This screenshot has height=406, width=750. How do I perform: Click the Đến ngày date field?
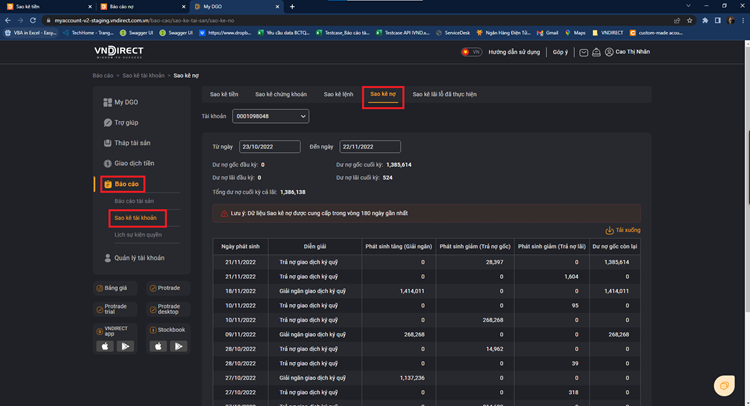click(x=370, y=147)
